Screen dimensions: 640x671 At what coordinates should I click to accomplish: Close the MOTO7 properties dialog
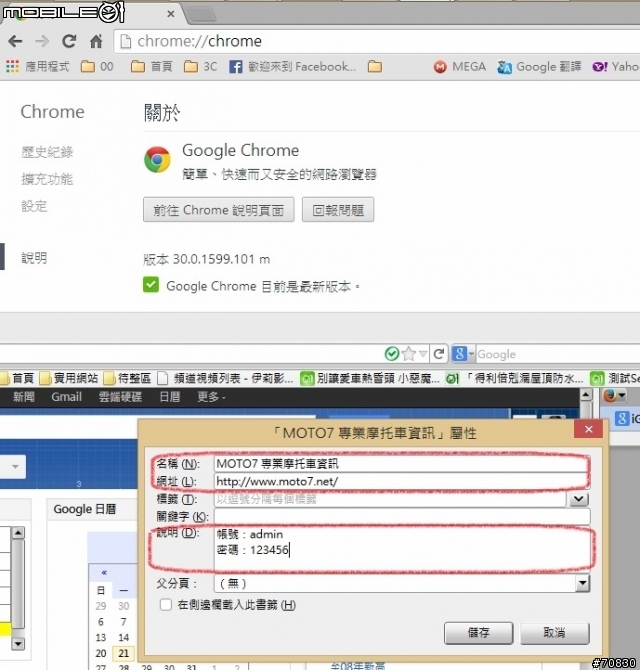point(589,429)
